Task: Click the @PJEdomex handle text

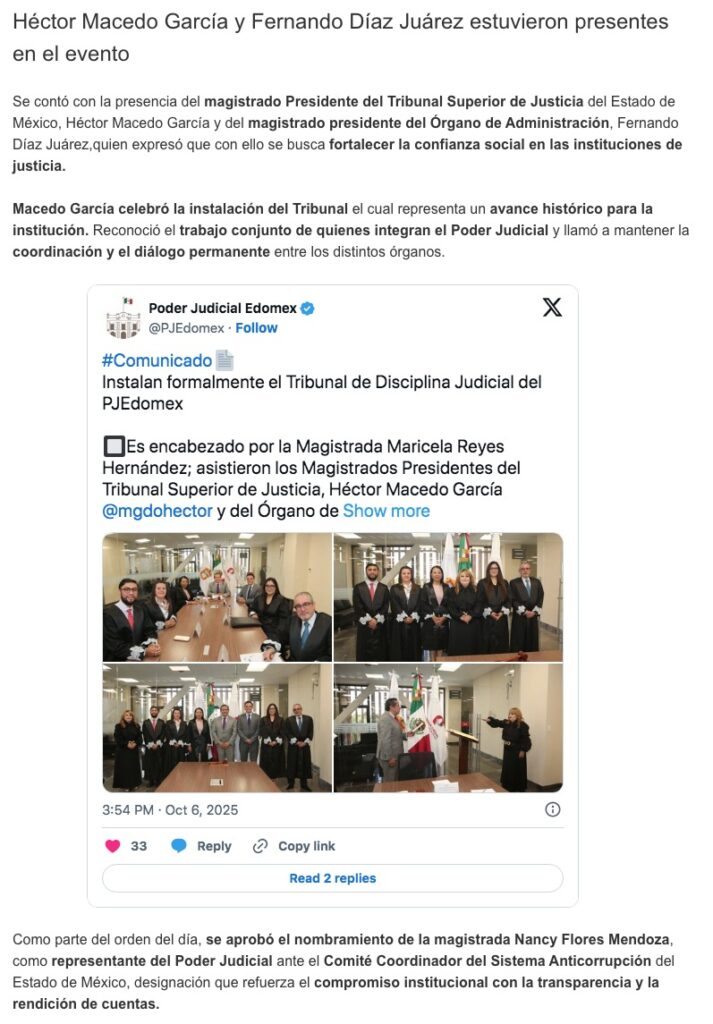Action: pyautogui.click(x=186, y=328)
